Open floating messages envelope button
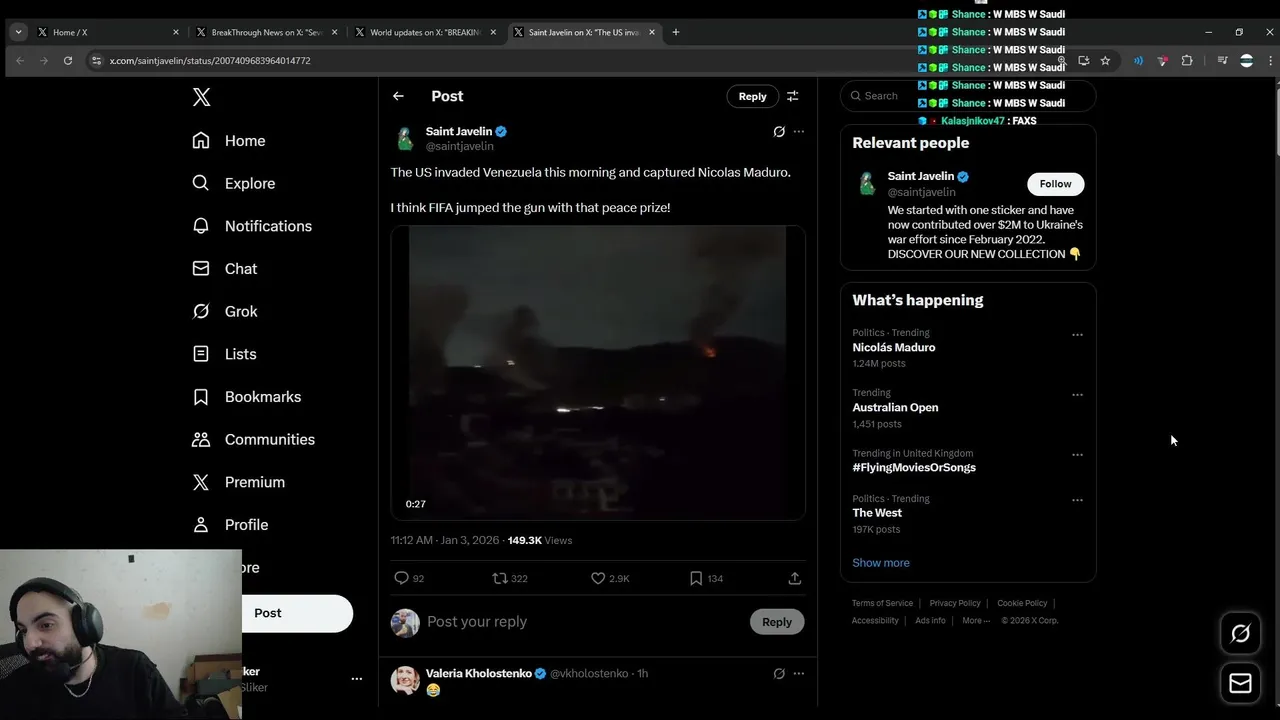1280x720 pixels. 1240,683
